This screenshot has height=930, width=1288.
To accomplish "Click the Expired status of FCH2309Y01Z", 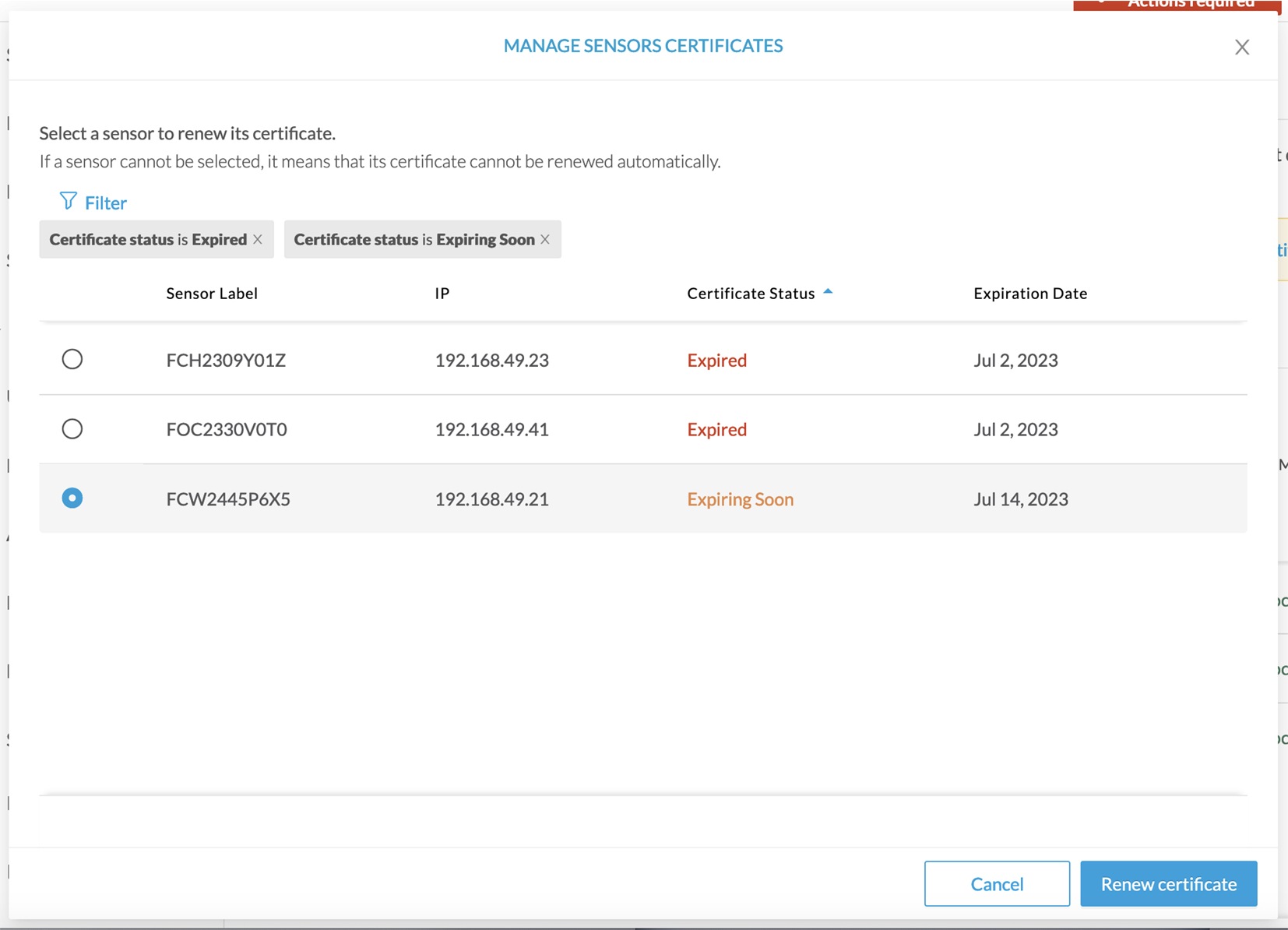I will [716, 361].
